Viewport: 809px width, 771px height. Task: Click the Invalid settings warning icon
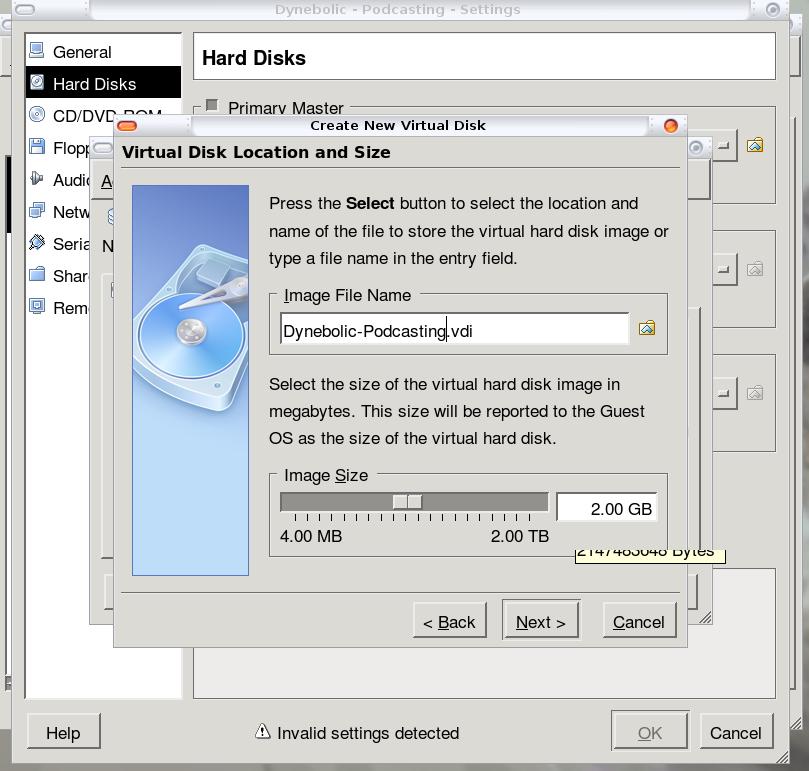coord(262,732)
